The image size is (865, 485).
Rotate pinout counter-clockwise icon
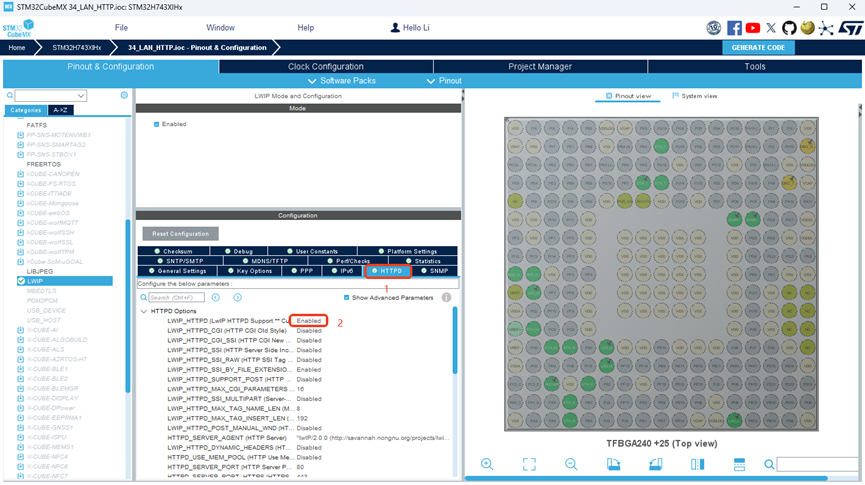pyautogui.click(x=655, y=464)
